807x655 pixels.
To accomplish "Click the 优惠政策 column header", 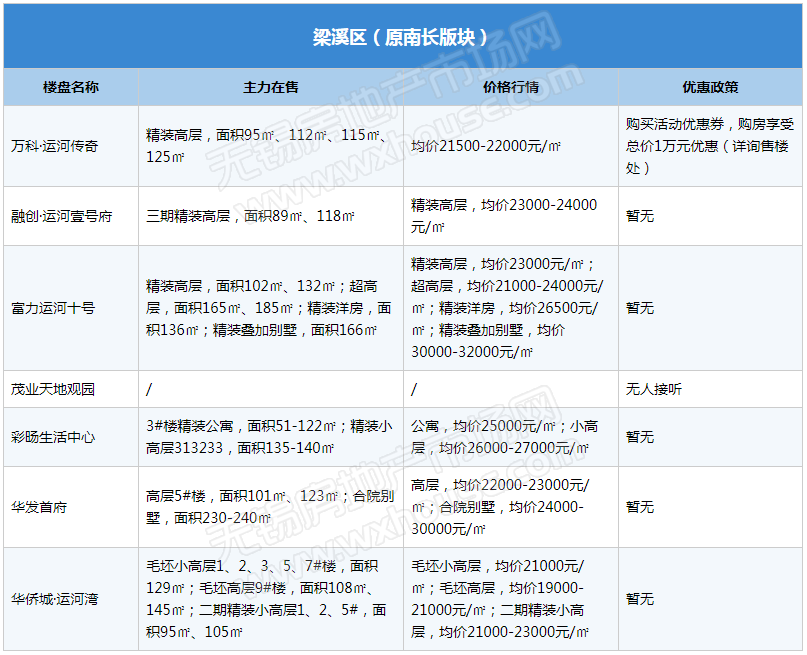I will [x=710, y=87].
